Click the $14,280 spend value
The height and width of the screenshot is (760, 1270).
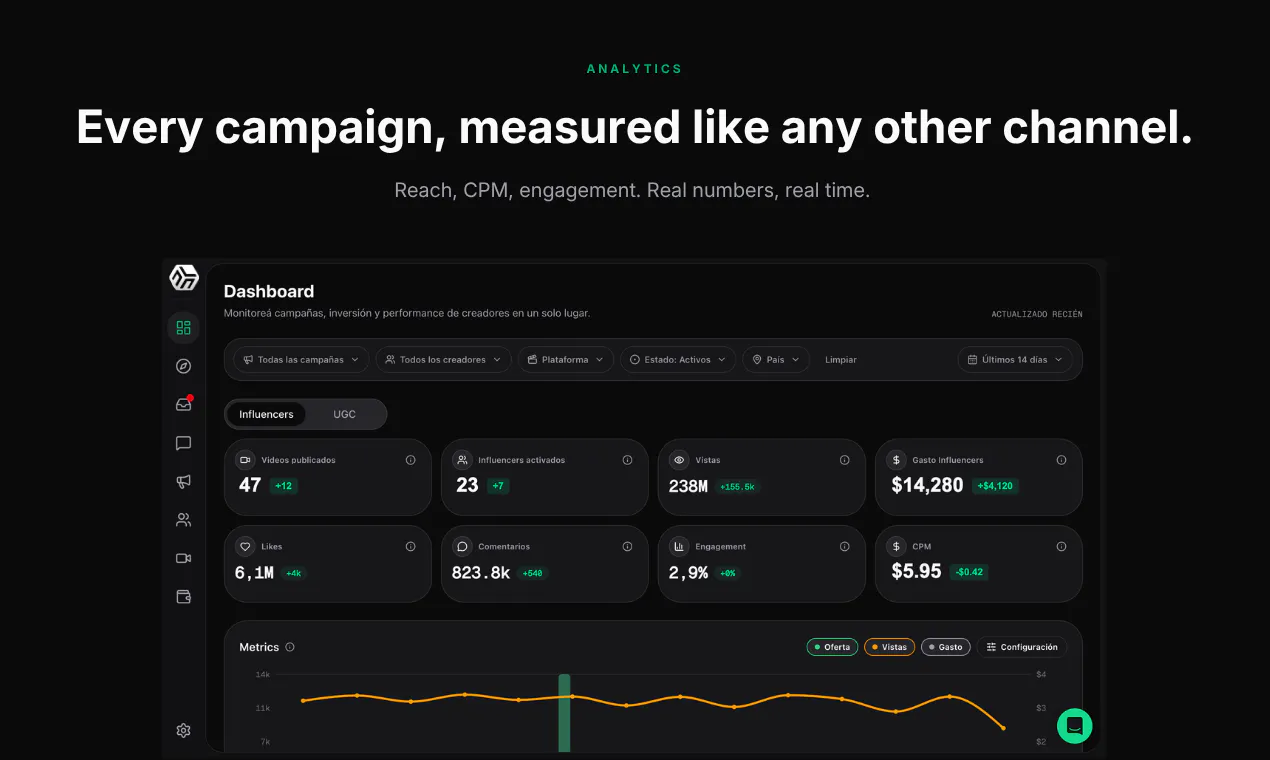click(927, 485)
